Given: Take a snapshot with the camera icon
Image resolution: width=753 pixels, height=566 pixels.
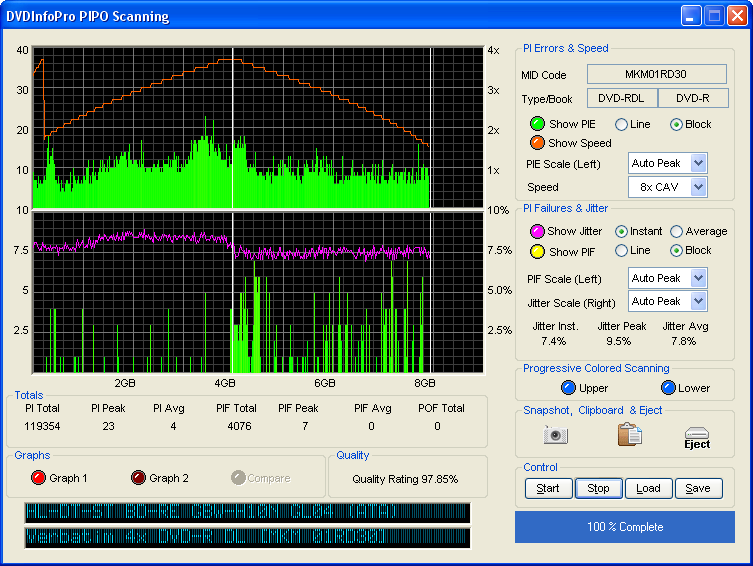Looking at the screenshot, I should pos(556,435).
